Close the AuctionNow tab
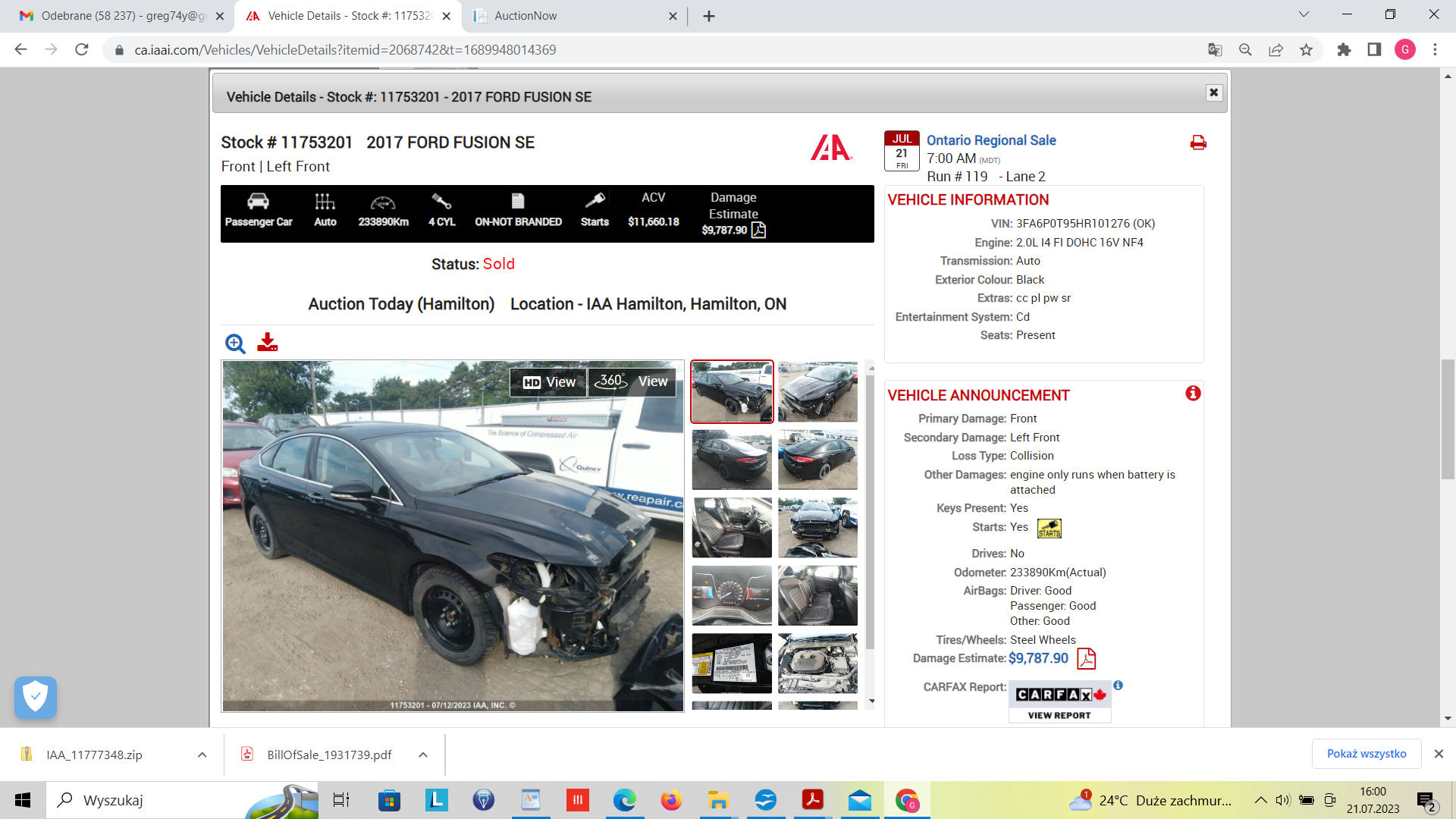This screenshot has width=1456, height=819. coord(673,16)
